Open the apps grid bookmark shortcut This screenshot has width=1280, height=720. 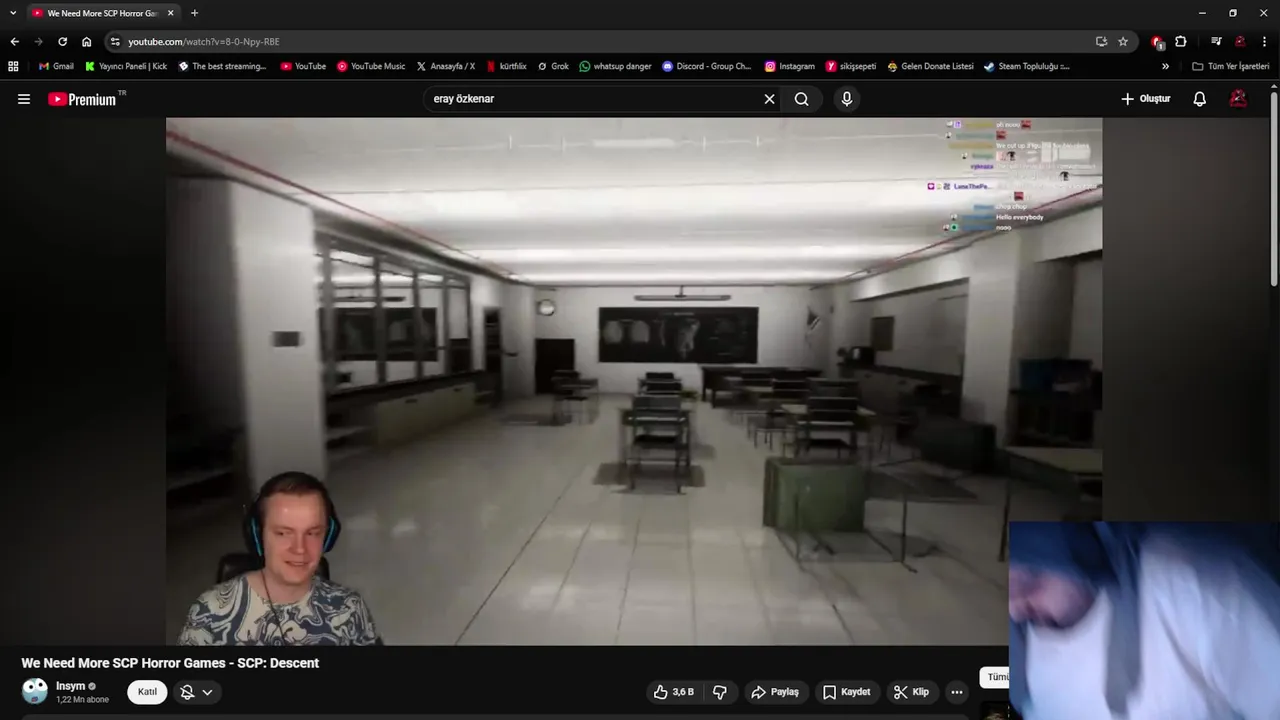(13, 66)
